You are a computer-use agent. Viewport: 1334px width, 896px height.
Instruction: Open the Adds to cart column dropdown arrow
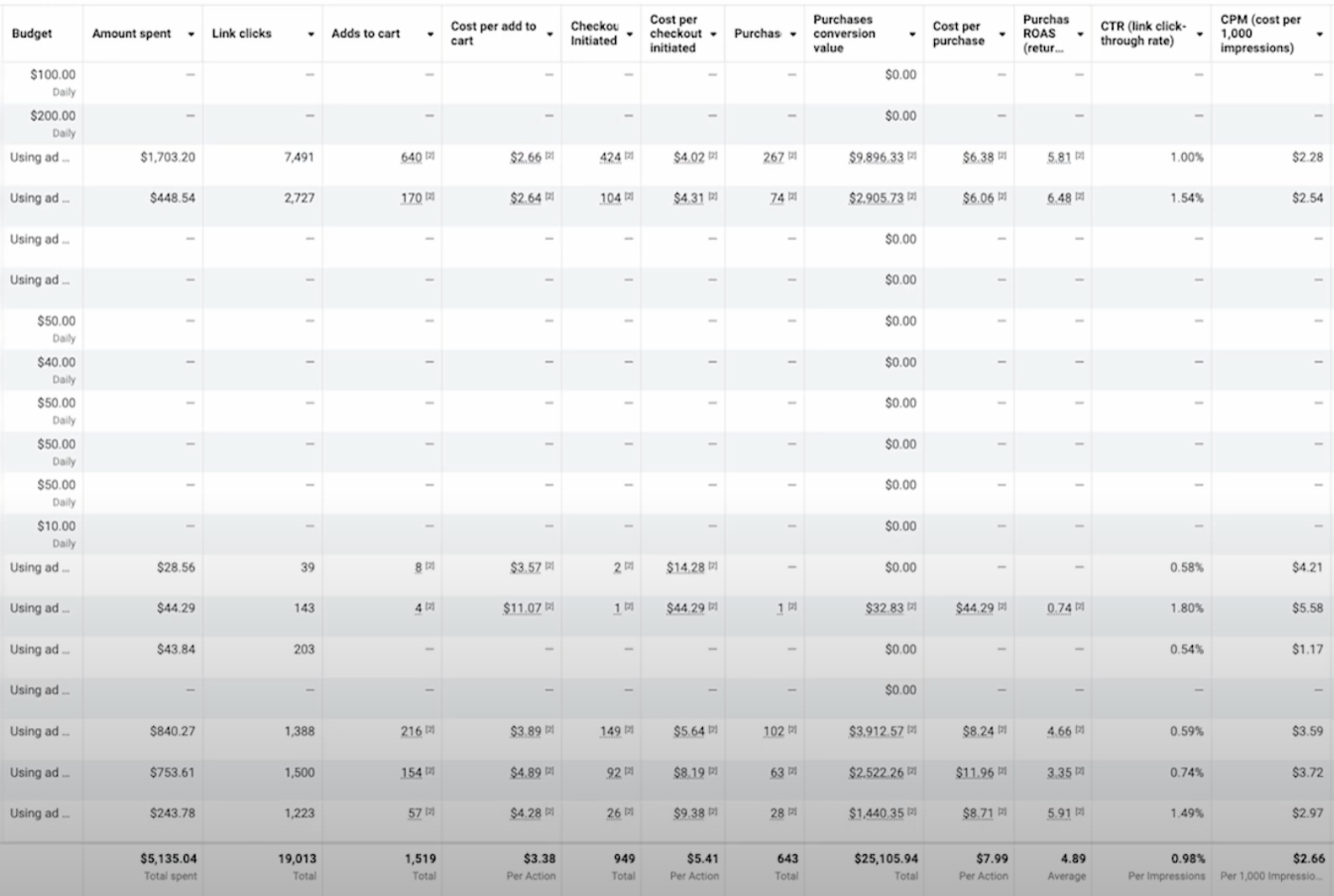click(x=430, y=34)
